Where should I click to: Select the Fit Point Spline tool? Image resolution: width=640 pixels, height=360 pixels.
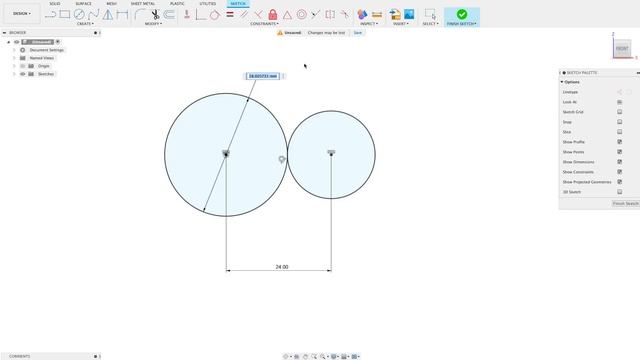click(x=93, y=15)
